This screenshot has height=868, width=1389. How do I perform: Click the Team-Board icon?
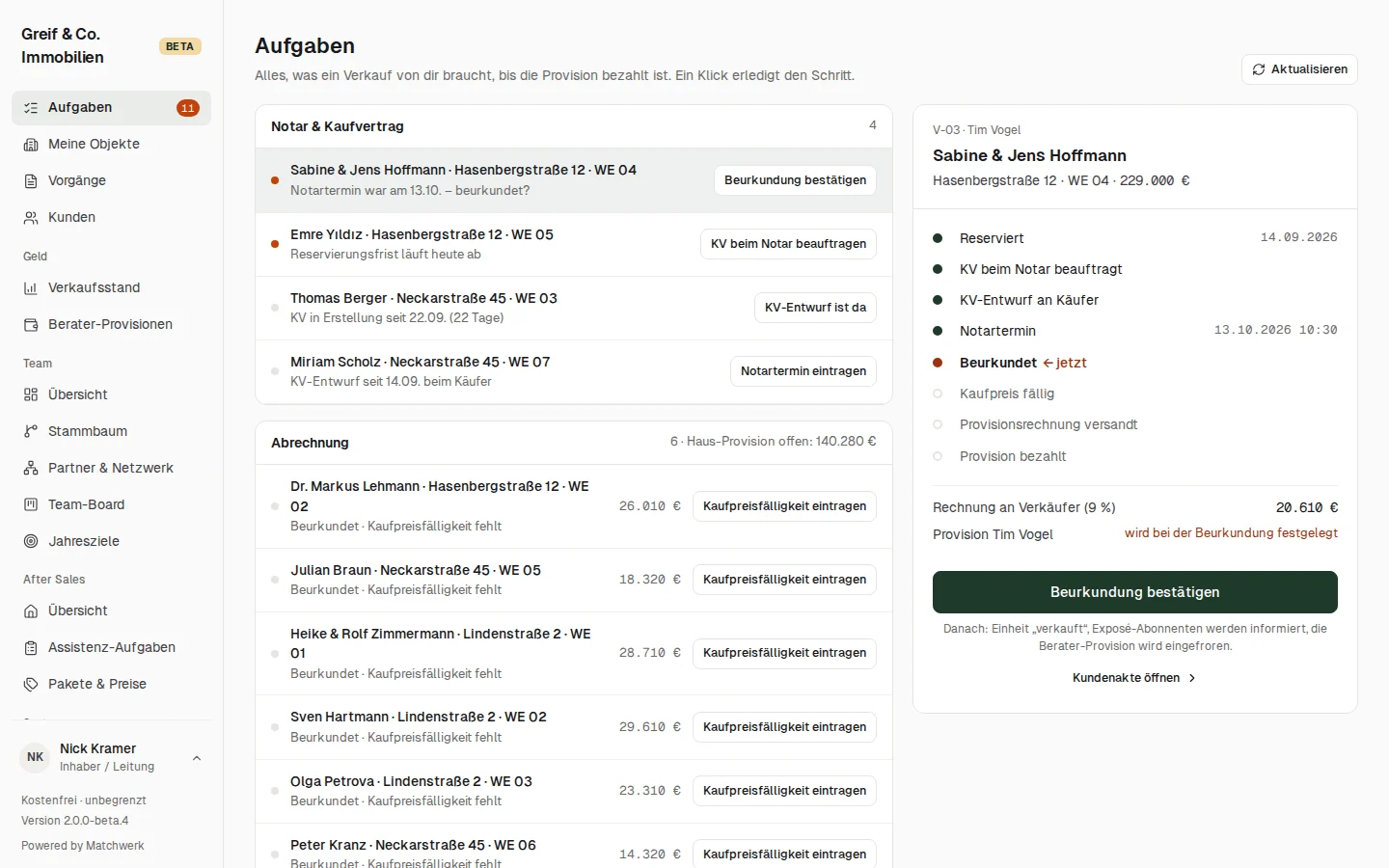pyautogui.click(x=31, y=505)
